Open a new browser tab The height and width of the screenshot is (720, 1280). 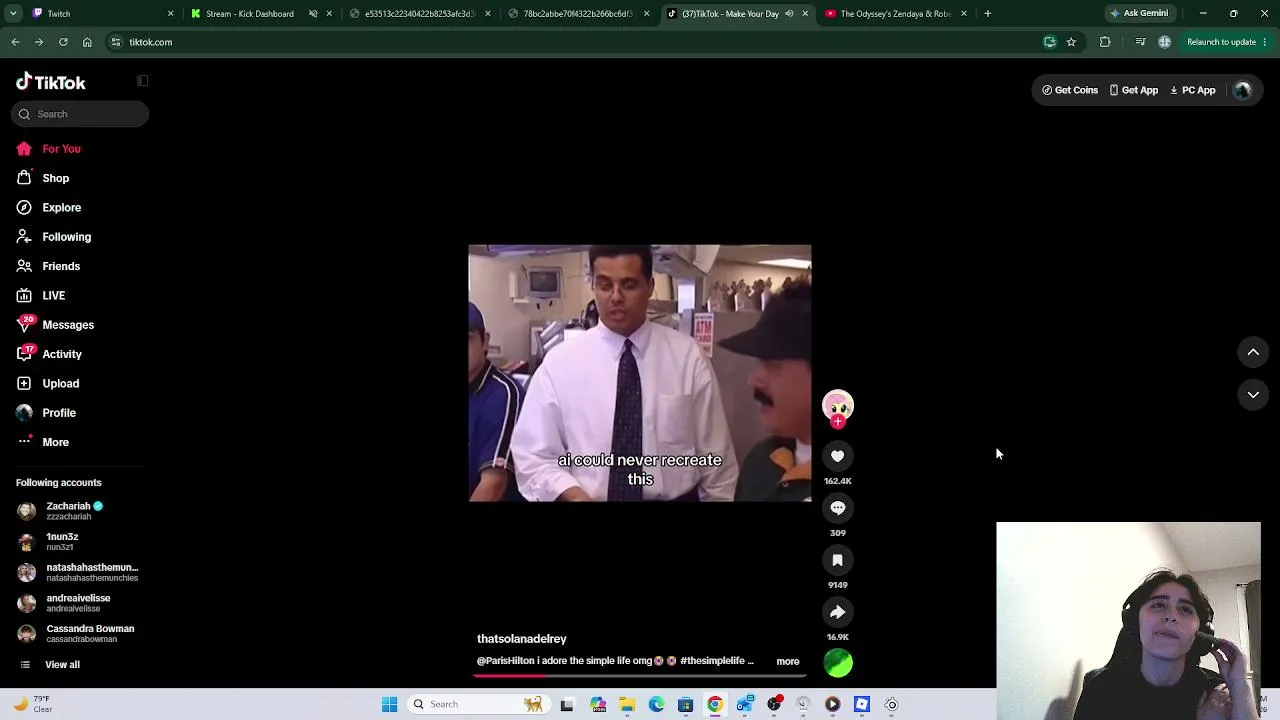point(988,14)
